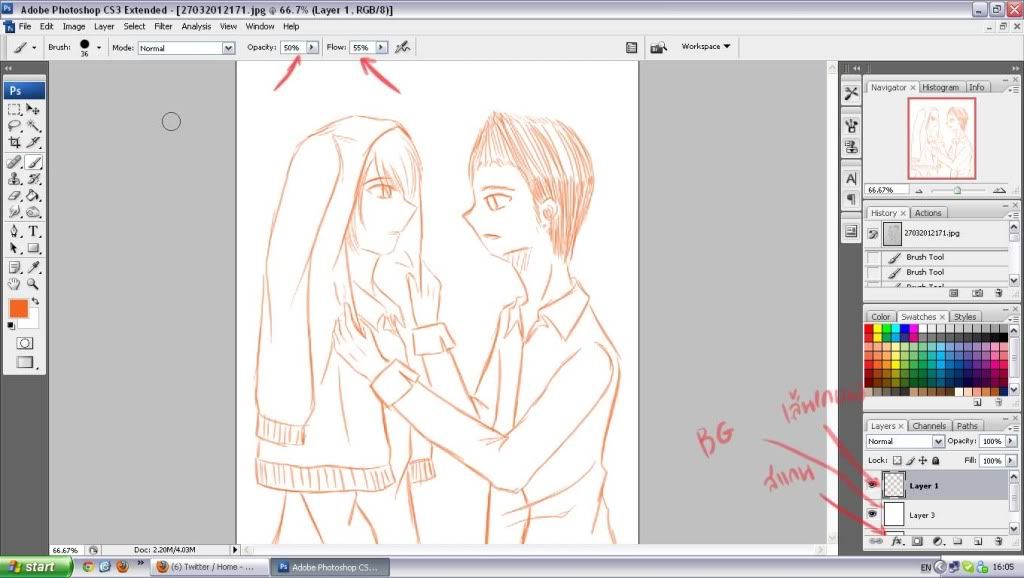1024x578 pixels.
Task: Toggle lock all for layer
Action: [x=935, y=460]
